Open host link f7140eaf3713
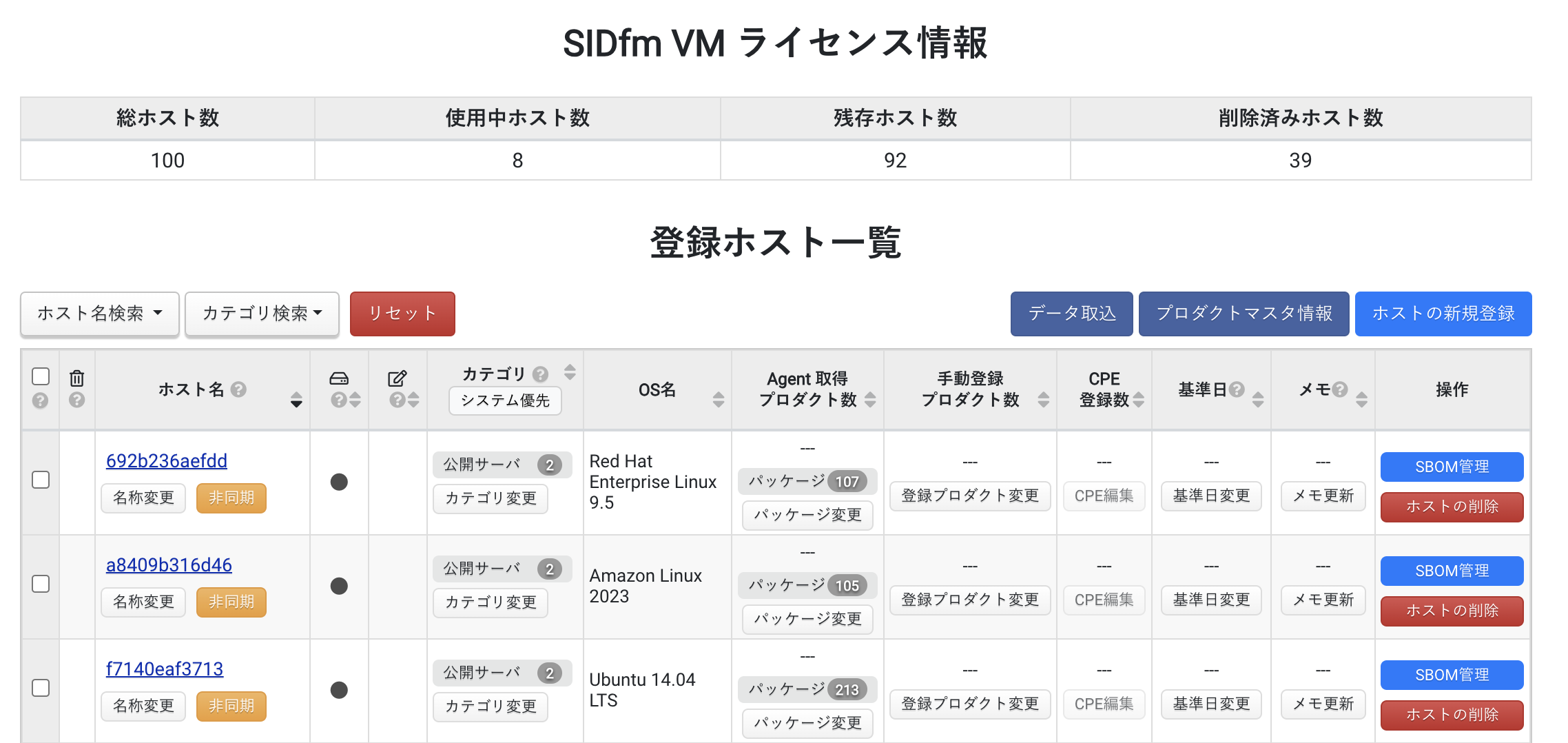 pos(165,669)
